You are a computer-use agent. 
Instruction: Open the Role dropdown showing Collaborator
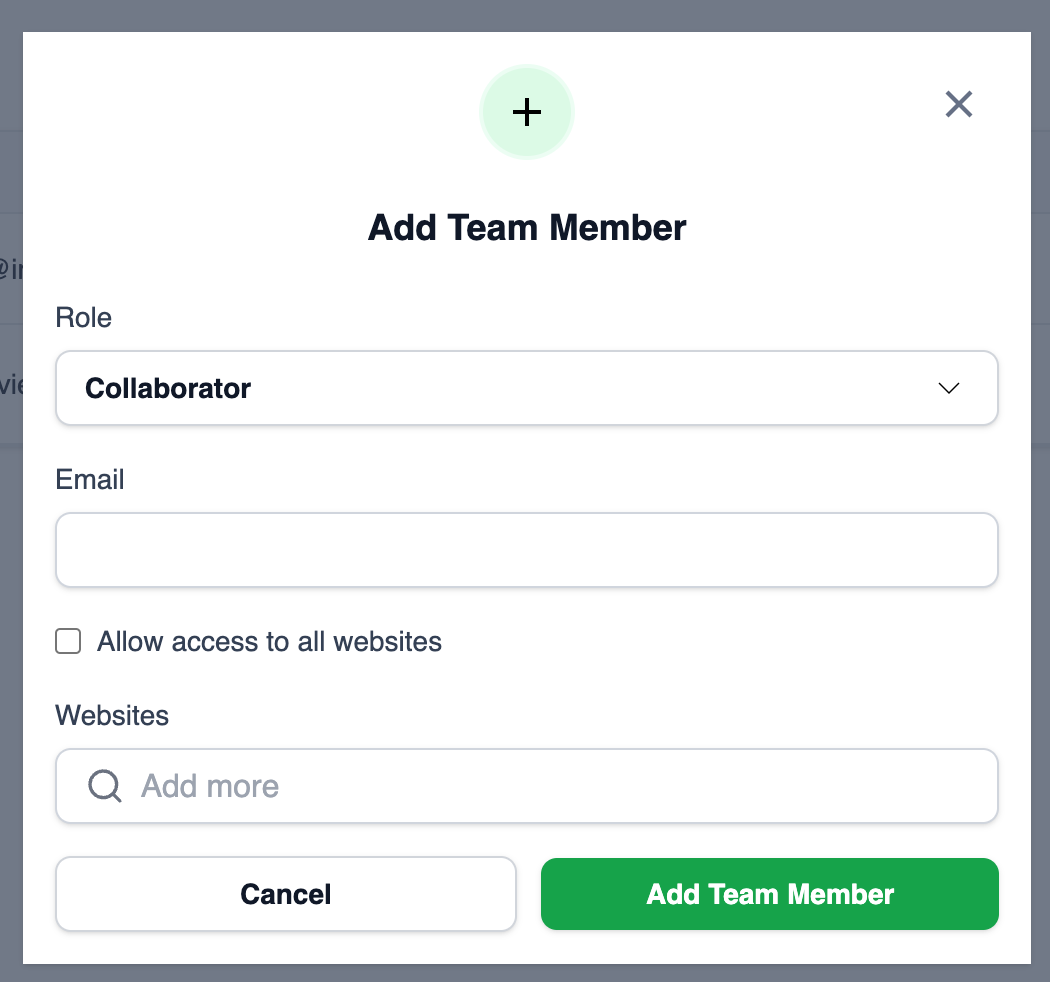click(527, 388)
